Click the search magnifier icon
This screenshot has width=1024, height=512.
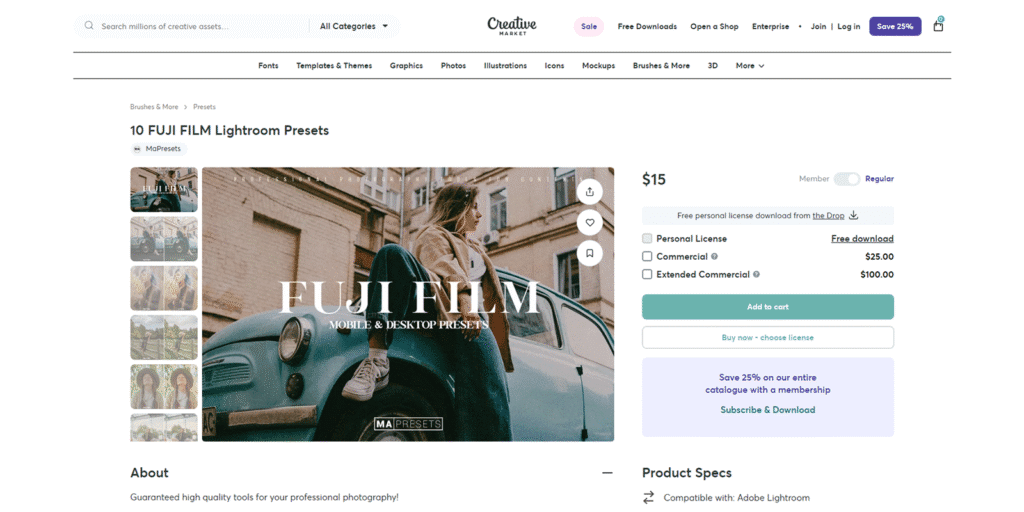coord(89,26)
